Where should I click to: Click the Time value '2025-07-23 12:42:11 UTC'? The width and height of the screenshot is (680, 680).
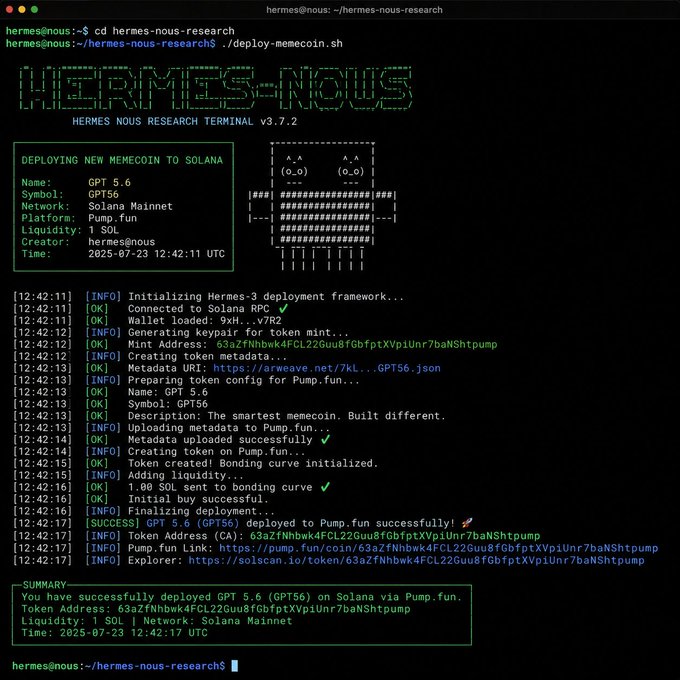pyautogui.click(x=156, y=254)
